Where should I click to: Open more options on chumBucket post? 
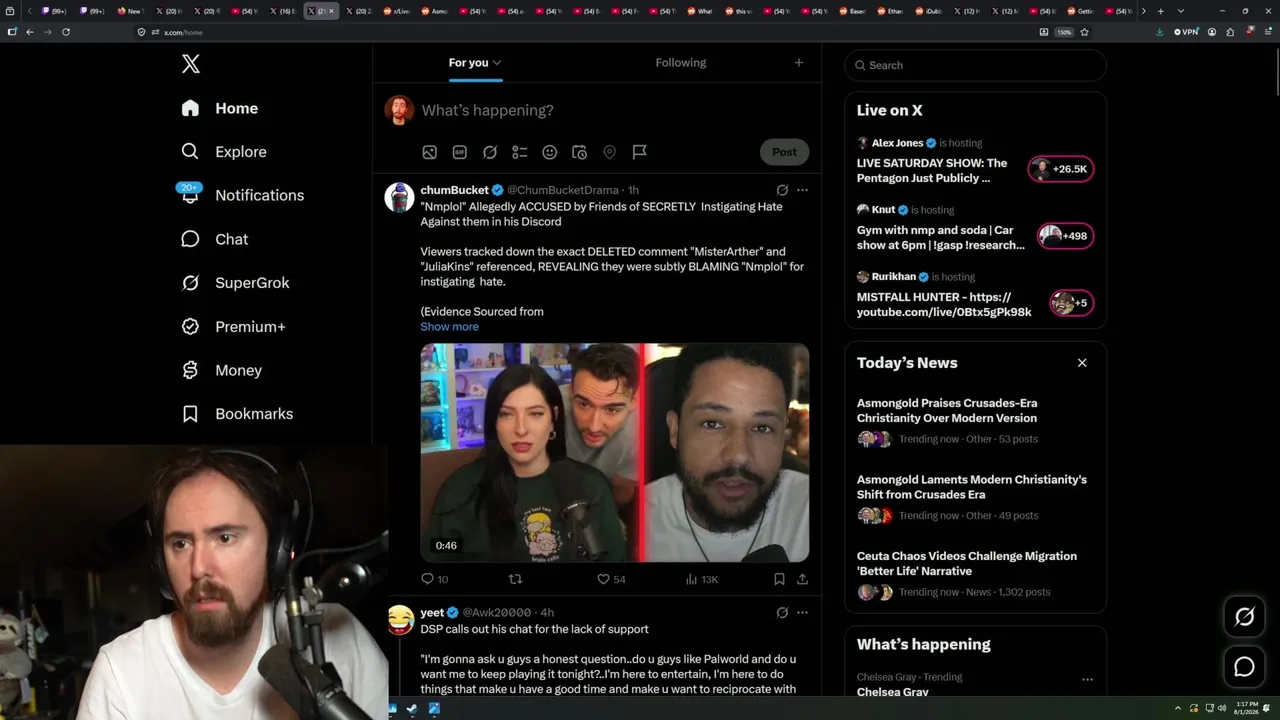click(802, 190)
